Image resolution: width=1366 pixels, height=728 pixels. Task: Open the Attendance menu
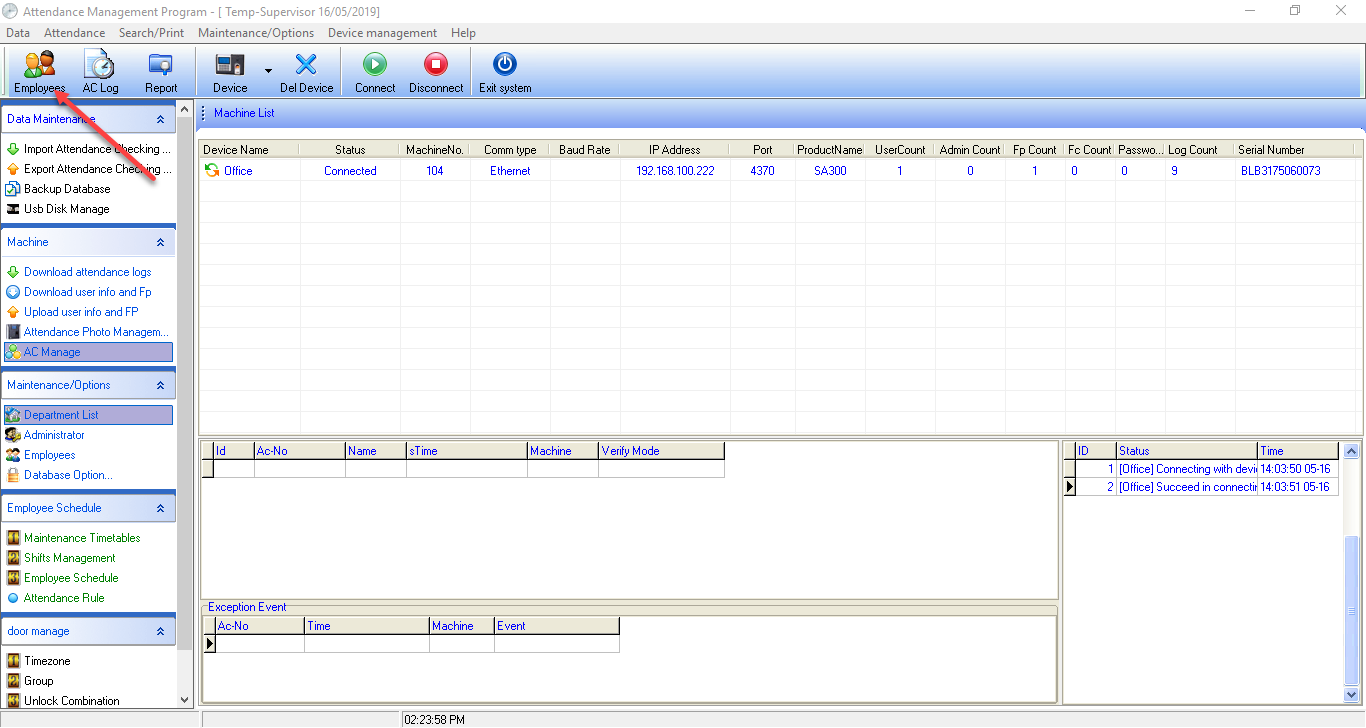click(x=74, y=33)
